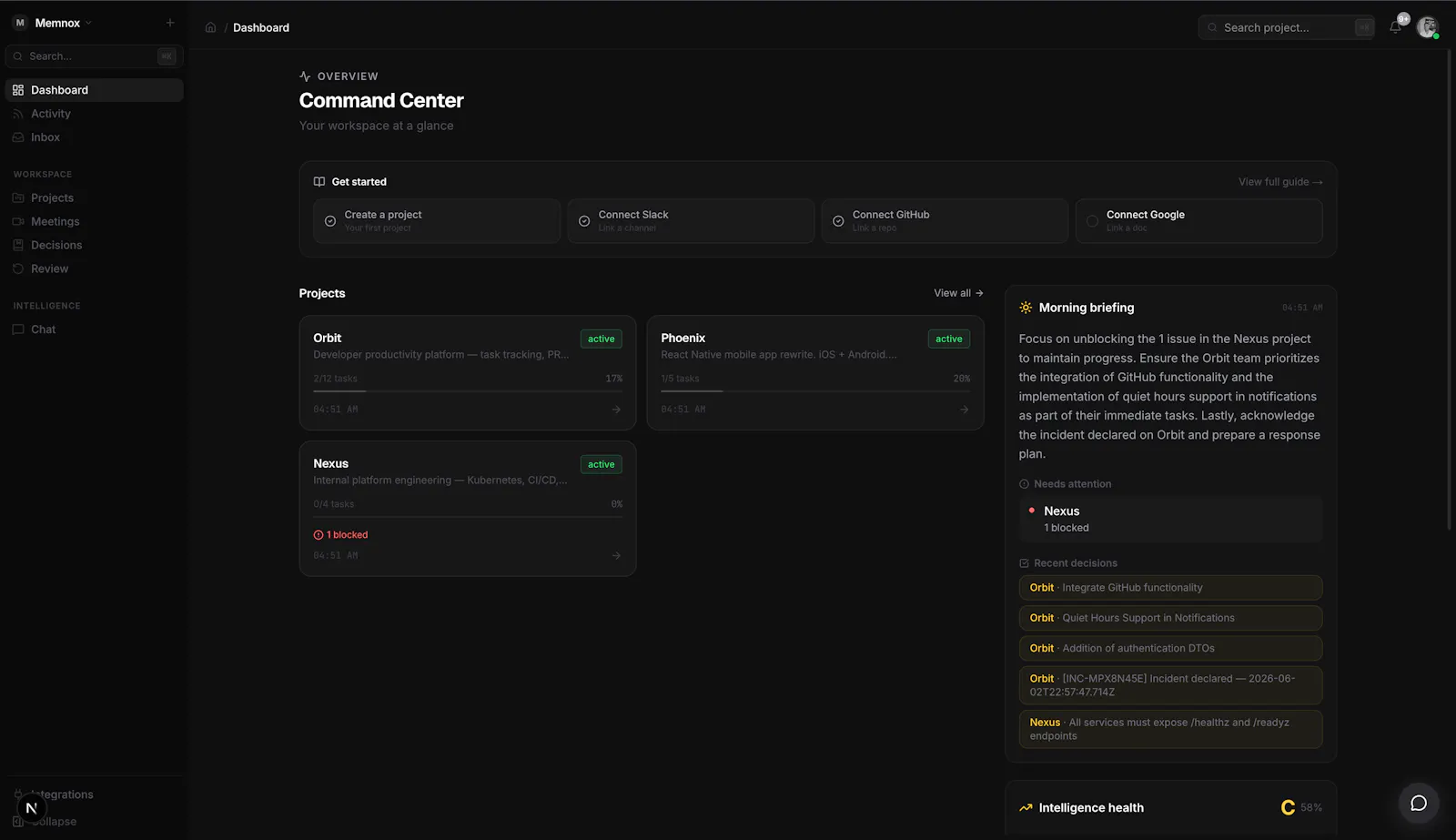The width and height of the screenshot is (1456, 840).
Task: Select the Connect Google step
Action: pyautogui.click(x=1198, y=221)
